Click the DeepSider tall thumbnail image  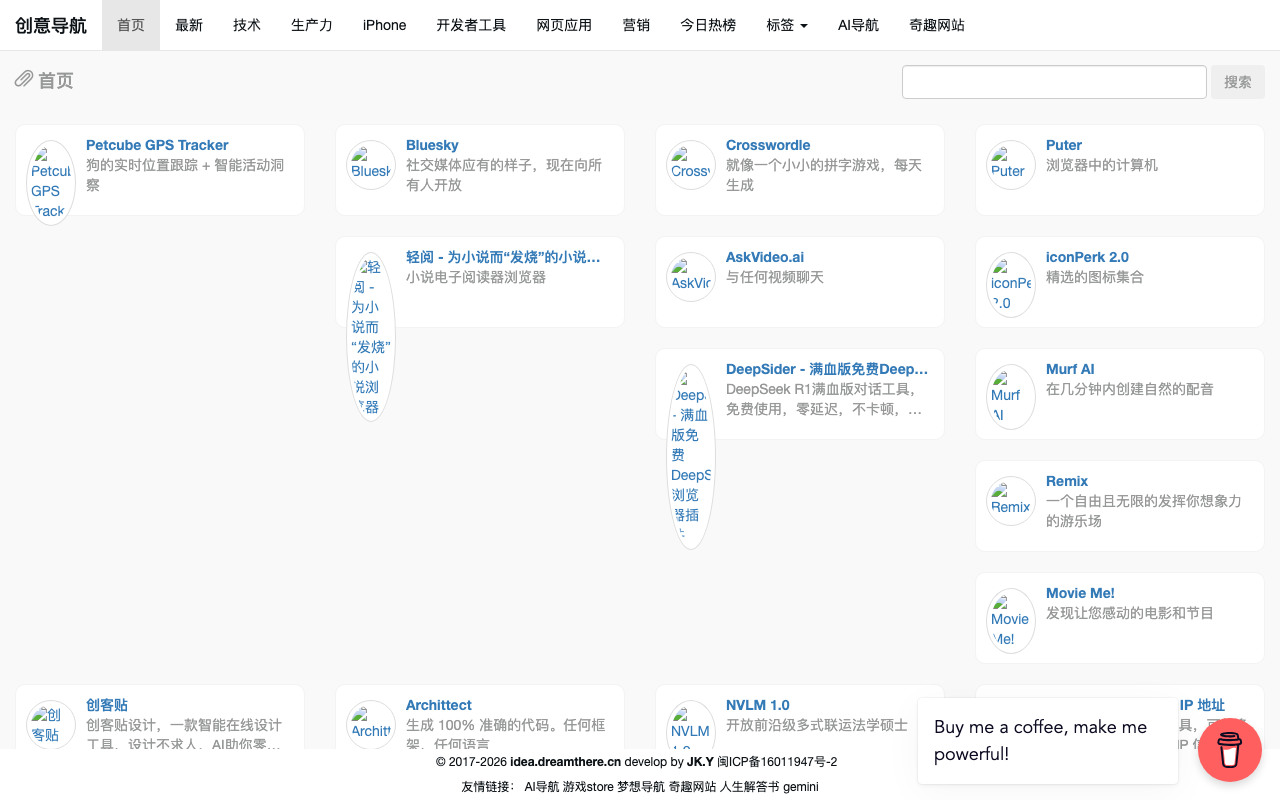coord(691,457)
